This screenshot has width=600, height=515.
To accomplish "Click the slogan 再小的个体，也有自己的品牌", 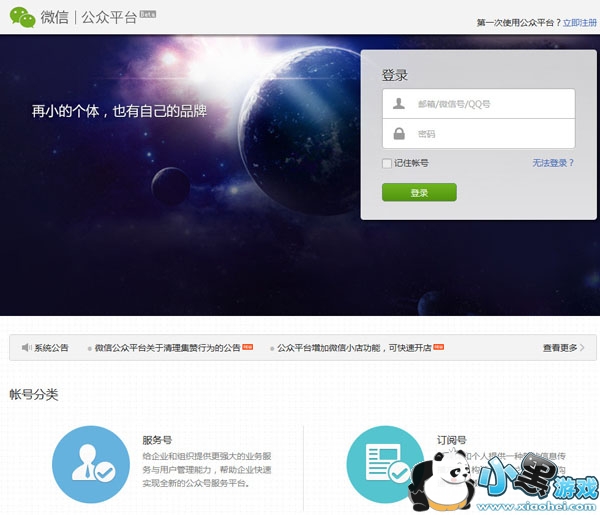I will pyautogui.click(x=119, y=111).
